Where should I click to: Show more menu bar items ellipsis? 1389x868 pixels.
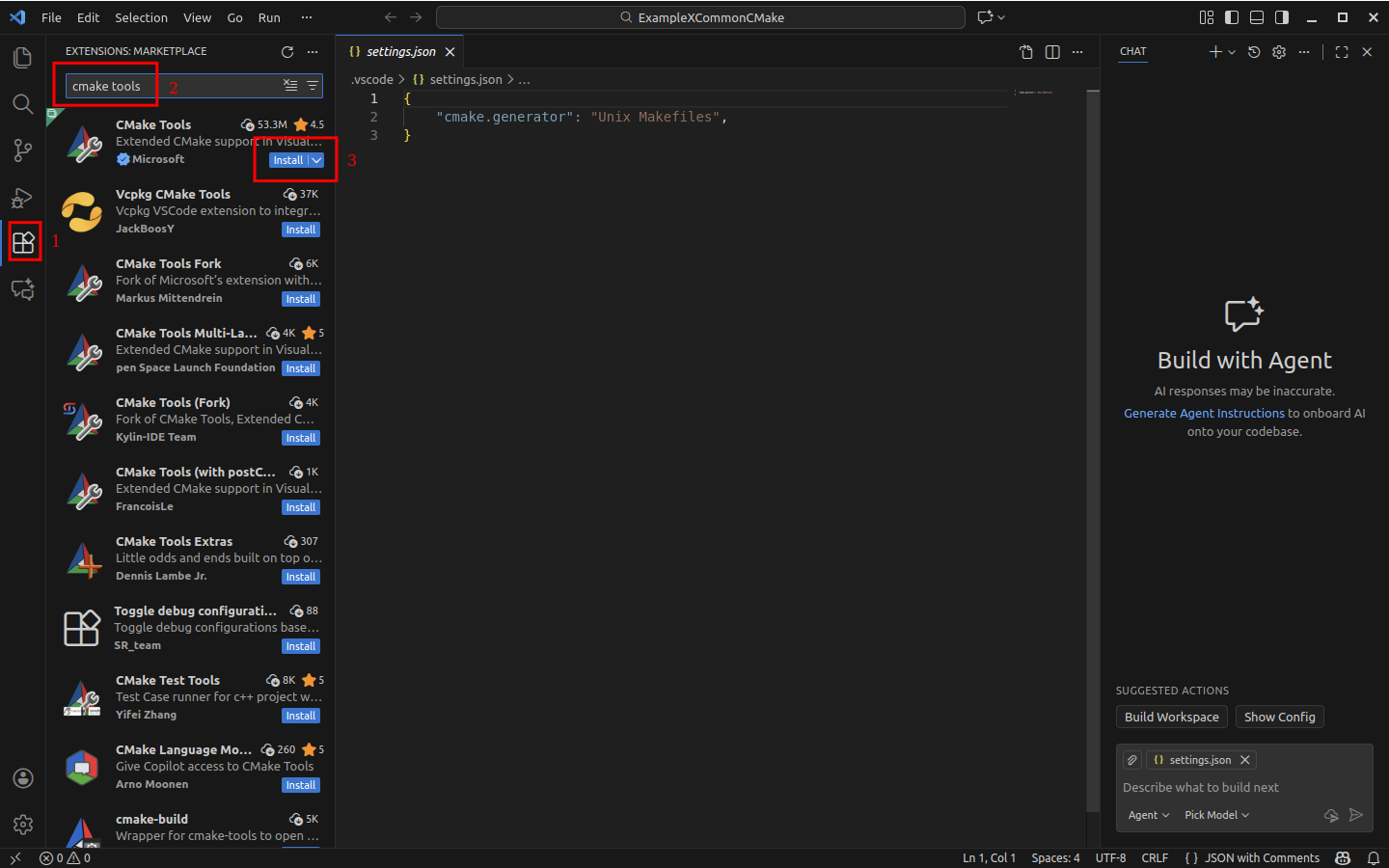point(307,17)
